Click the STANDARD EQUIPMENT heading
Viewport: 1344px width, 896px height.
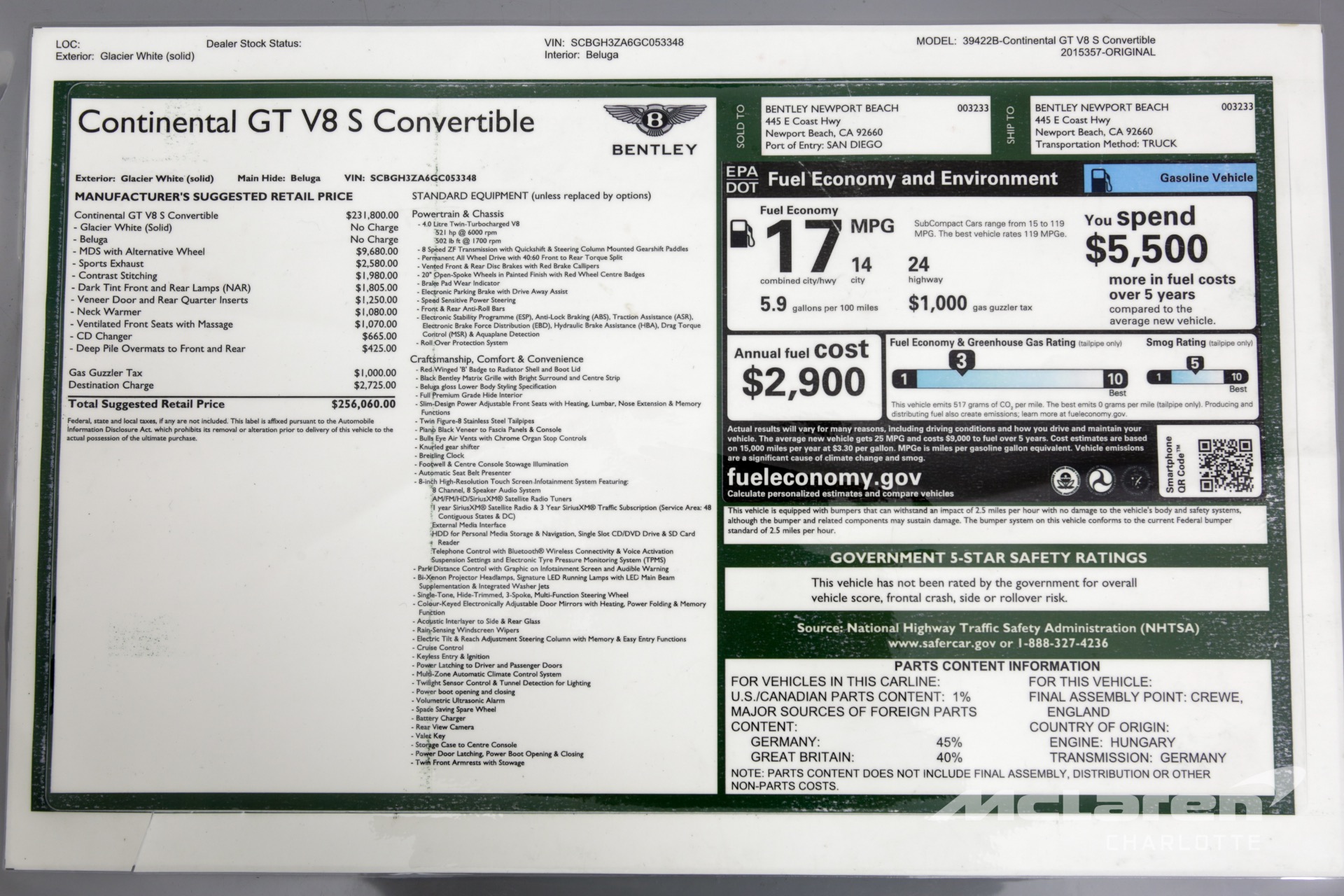[531, 196]
